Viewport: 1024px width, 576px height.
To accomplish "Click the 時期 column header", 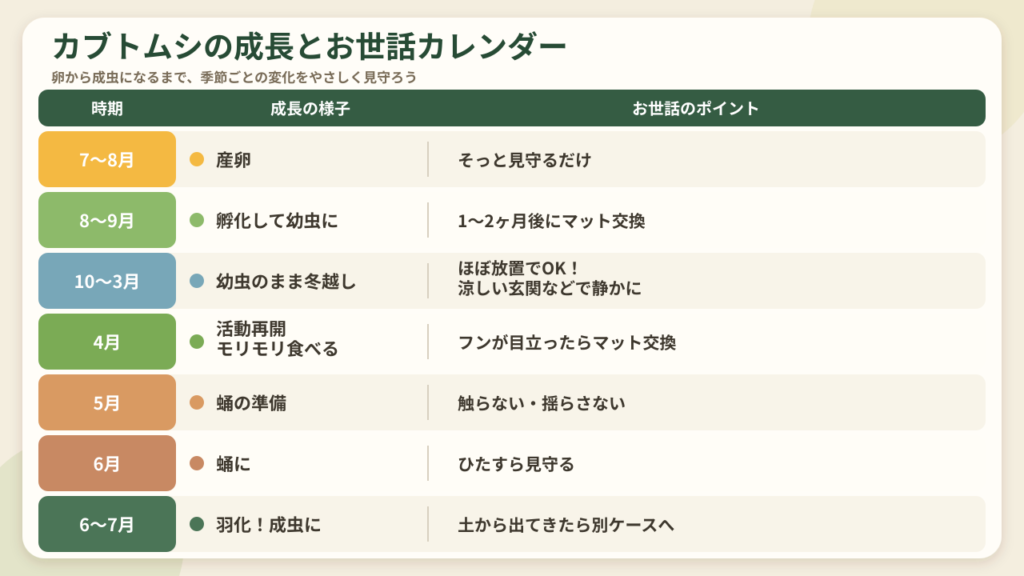I will click(107, 108).
